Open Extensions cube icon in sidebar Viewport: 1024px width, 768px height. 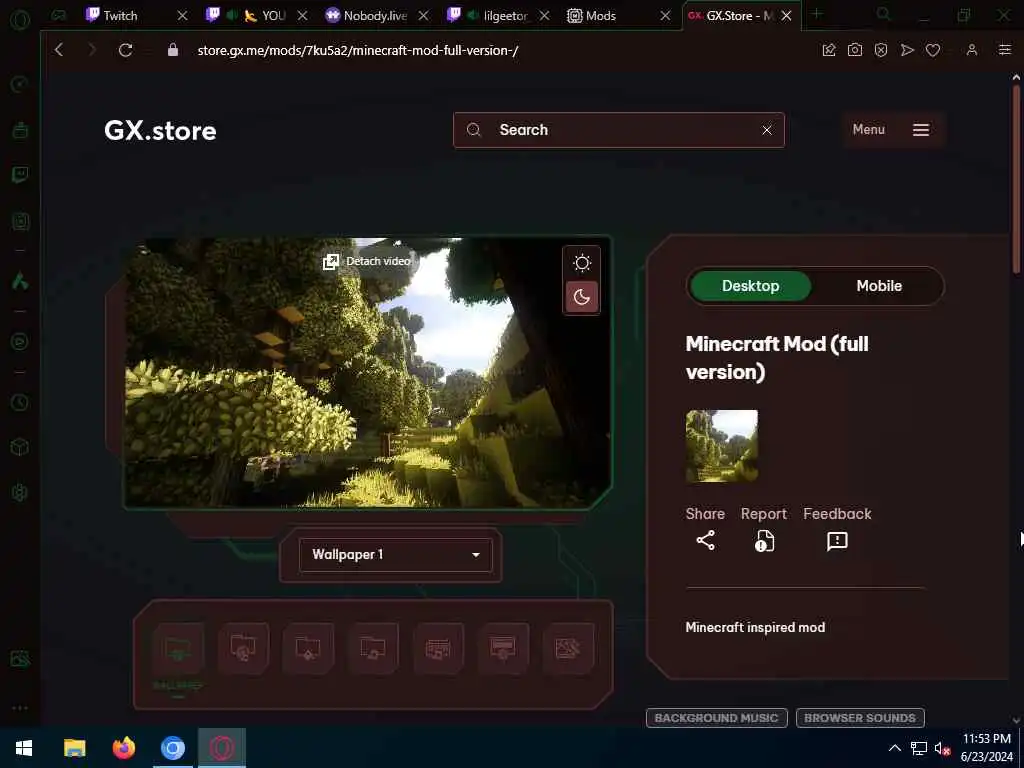(x=20, y=447)
